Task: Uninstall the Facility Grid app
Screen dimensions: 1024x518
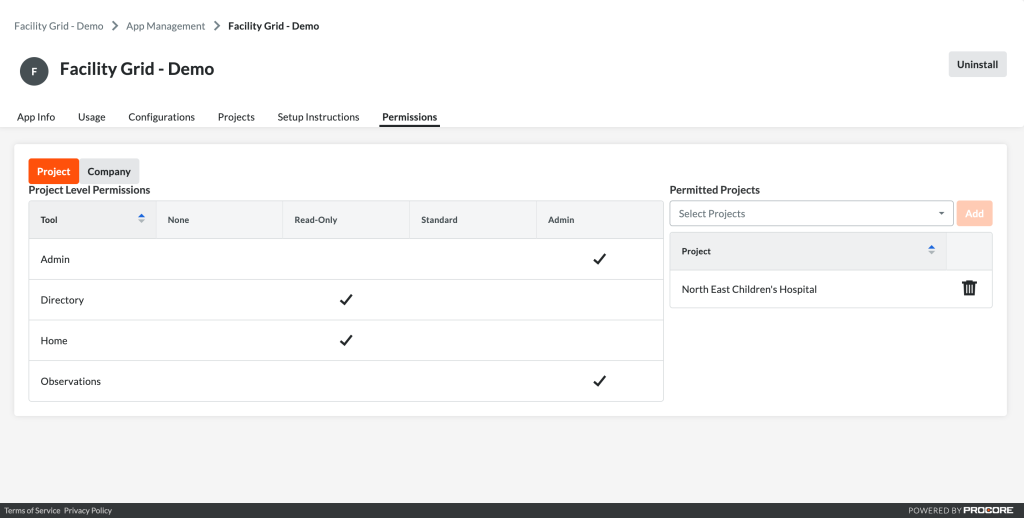Action: [977, 64]
